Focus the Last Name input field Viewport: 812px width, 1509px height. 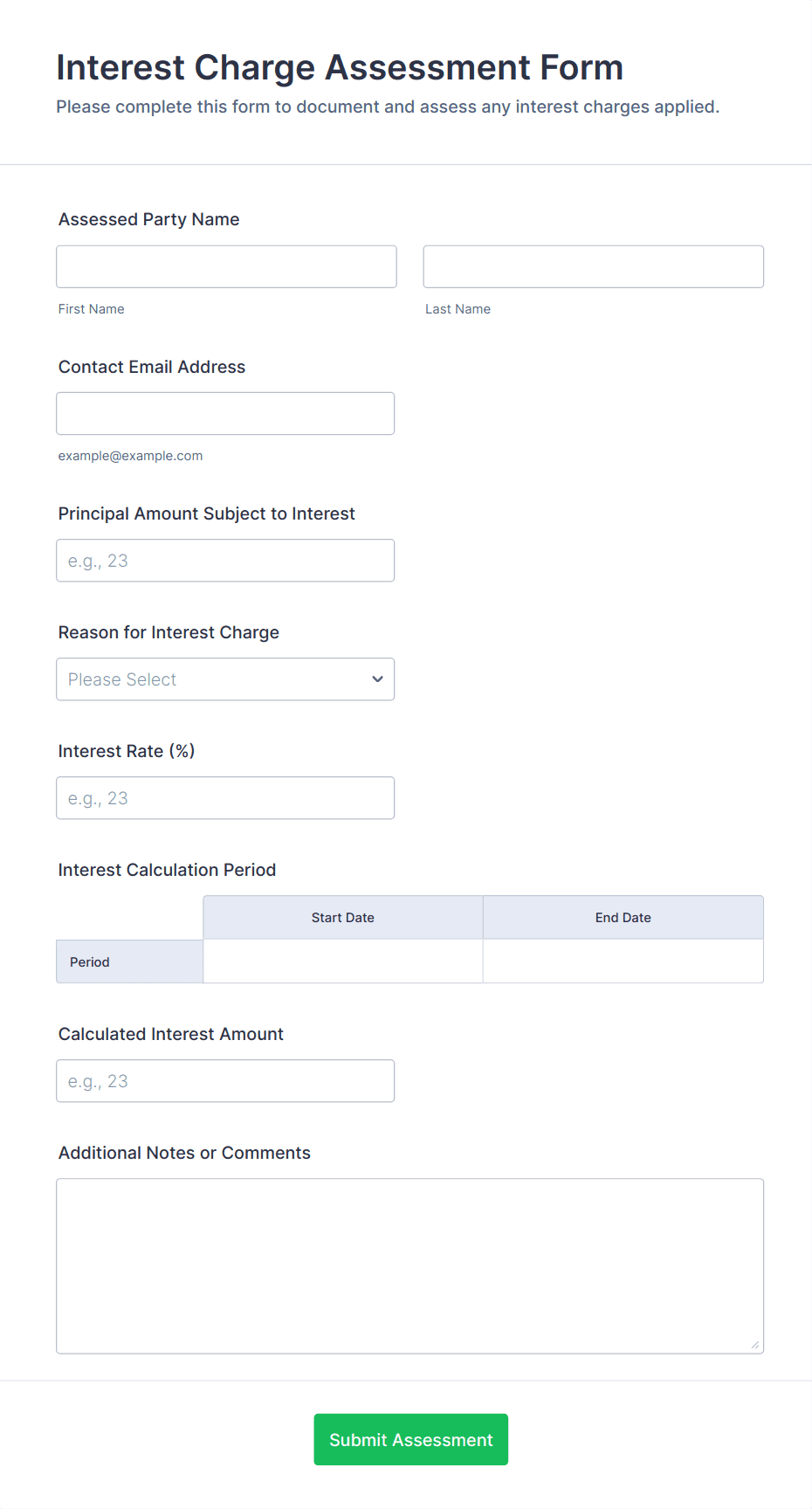[x=593, y=266]
